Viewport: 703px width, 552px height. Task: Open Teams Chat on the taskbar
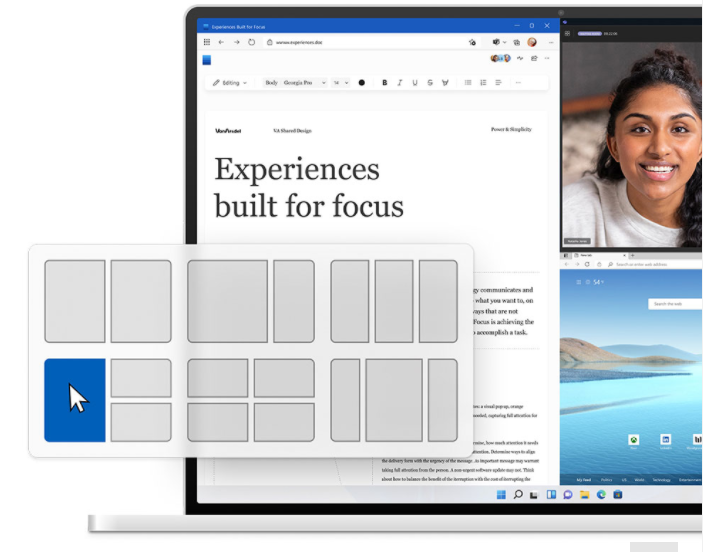(x=568, y=495)
